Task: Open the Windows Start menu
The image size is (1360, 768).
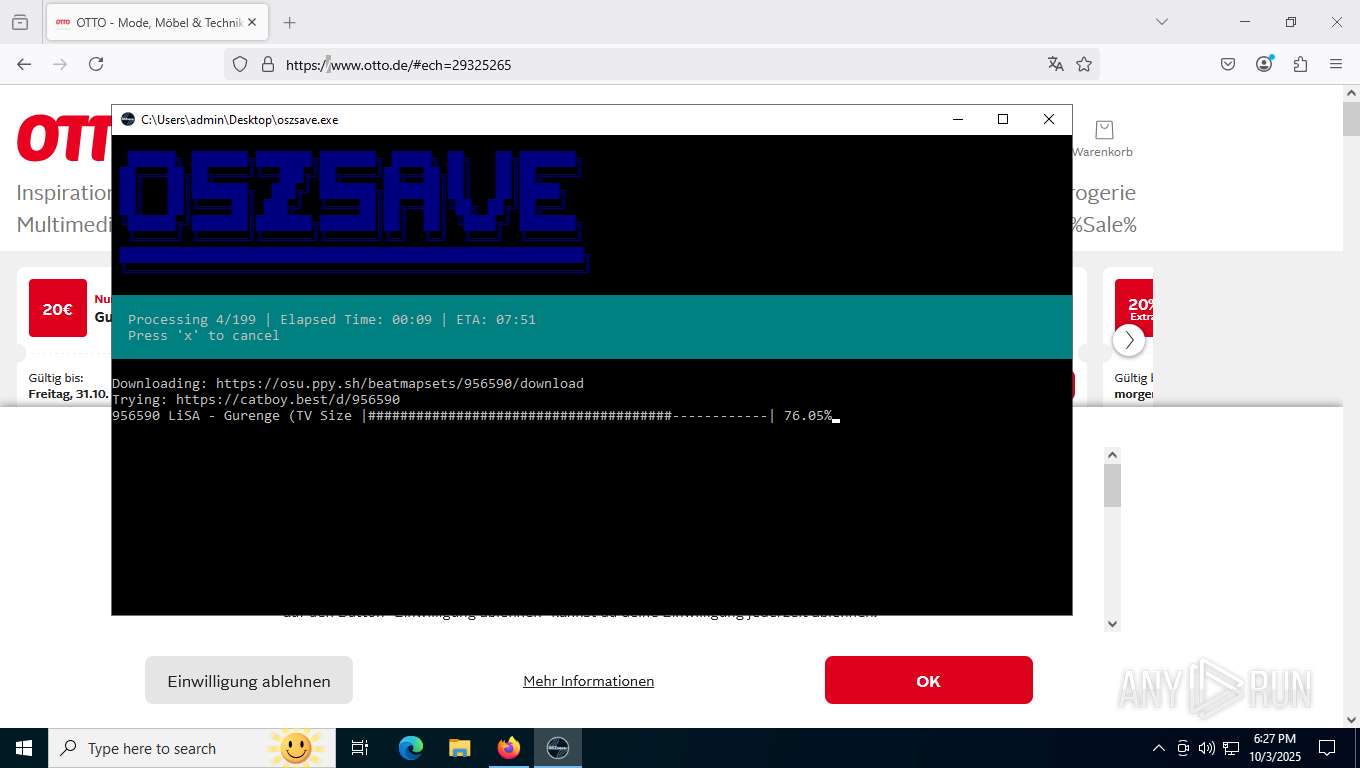Action: coord(23,748)
